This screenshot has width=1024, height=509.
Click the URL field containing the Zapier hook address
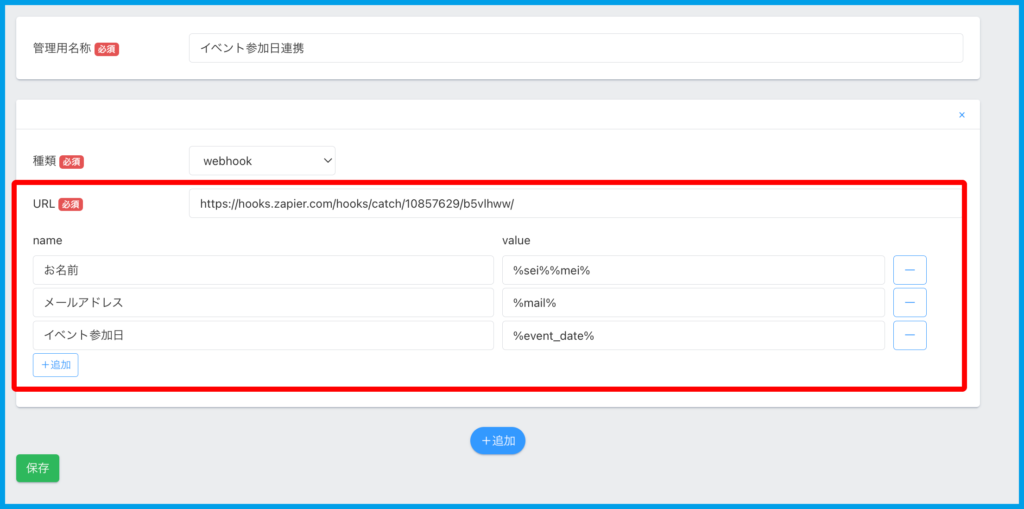click(575, 203)
